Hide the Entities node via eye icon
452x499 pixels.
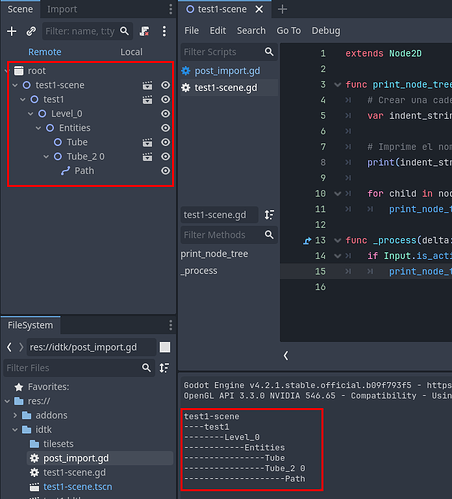coord(165,128)
